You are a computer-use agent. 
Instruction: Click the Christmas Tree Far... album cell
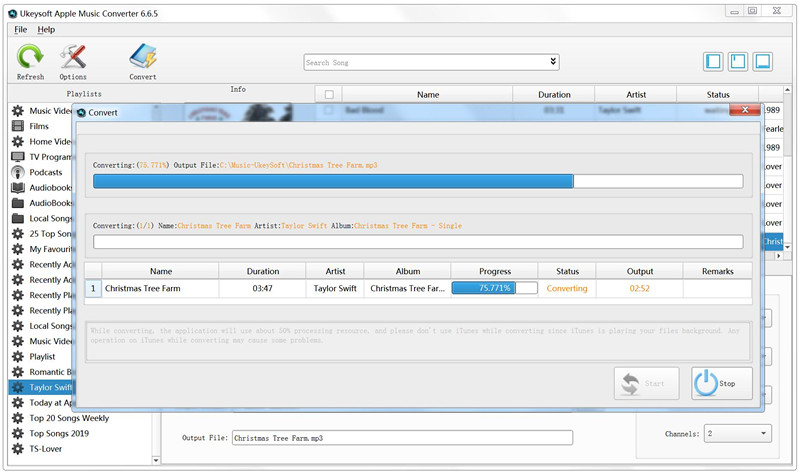pyautogui.click(x=407, y=288)
